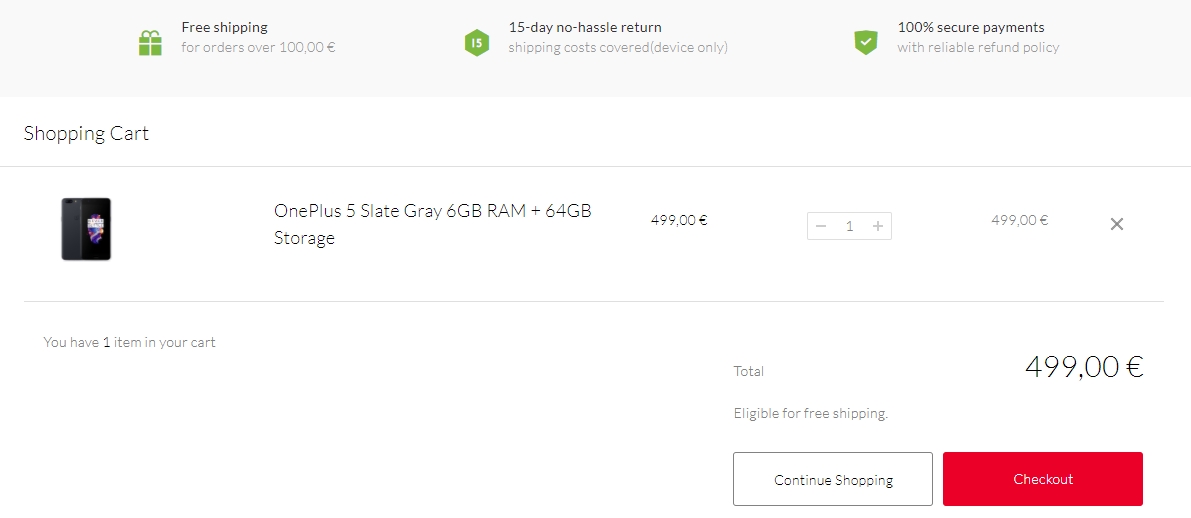Click the large total amount 499,00 €
Viewport: 1191px width, 518px height.
pyautogui.click(x=1083, y=367)
